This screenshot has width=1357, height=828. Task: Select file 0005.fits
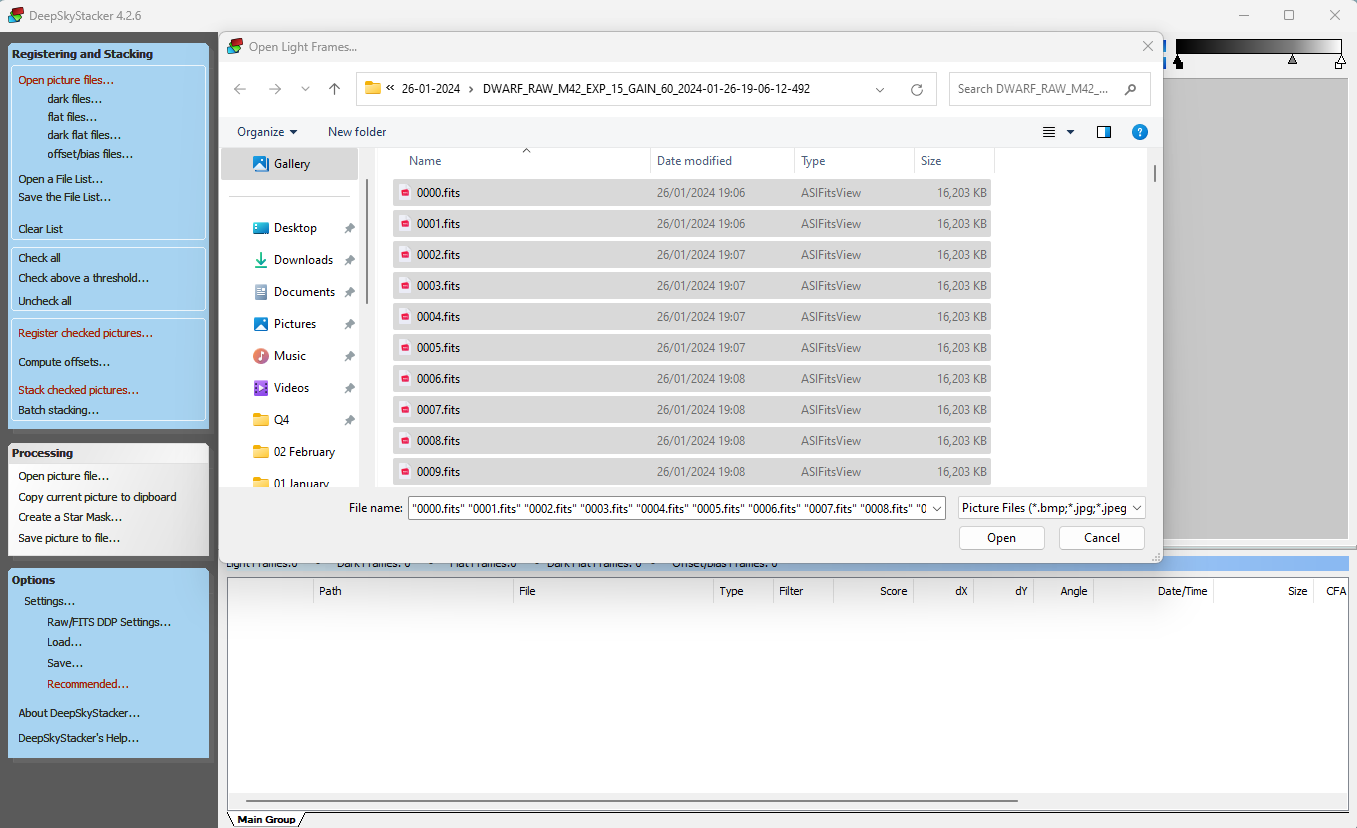tap(691, 348)
